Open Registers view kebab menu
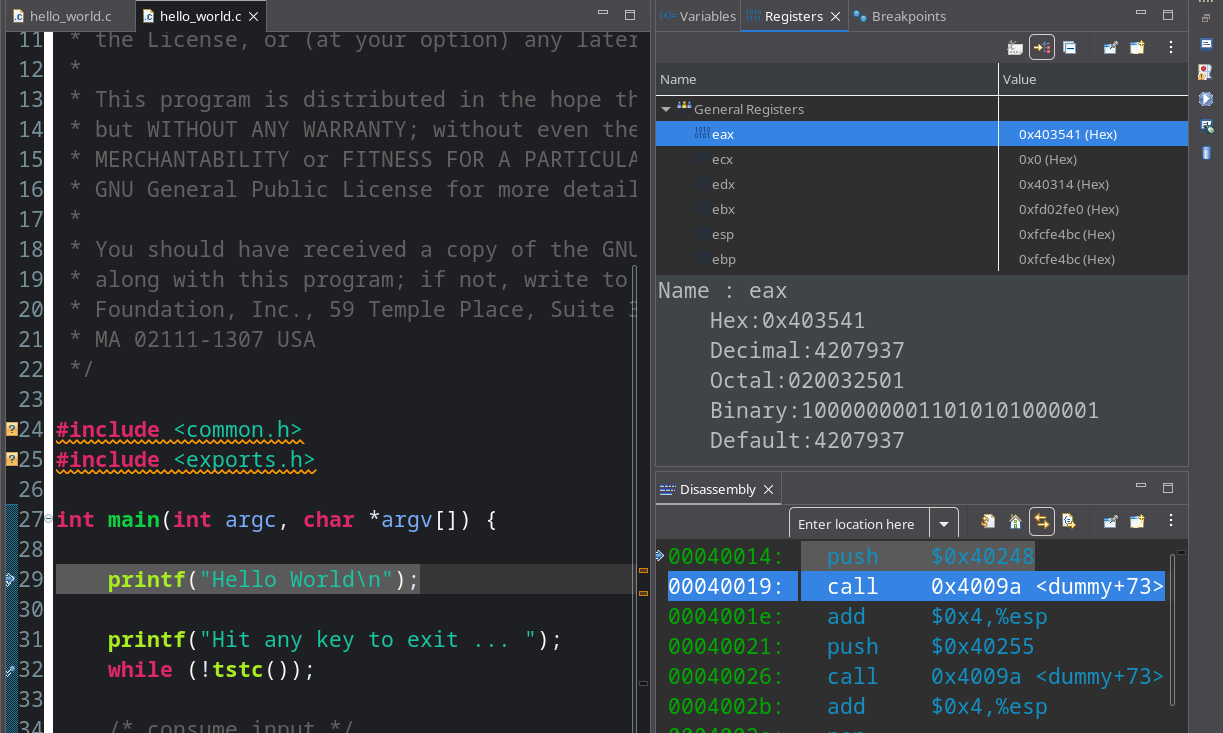The image size is (1223, 733). (1171, 47)
